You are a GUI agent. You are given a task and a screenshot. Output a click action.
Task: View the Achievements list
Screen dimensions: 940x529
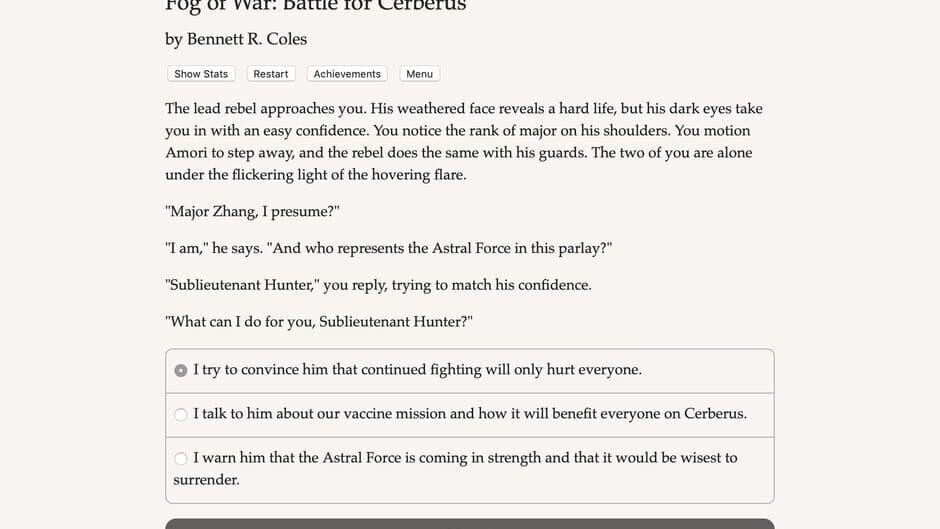pyautogui.click(x=347, y=74)
